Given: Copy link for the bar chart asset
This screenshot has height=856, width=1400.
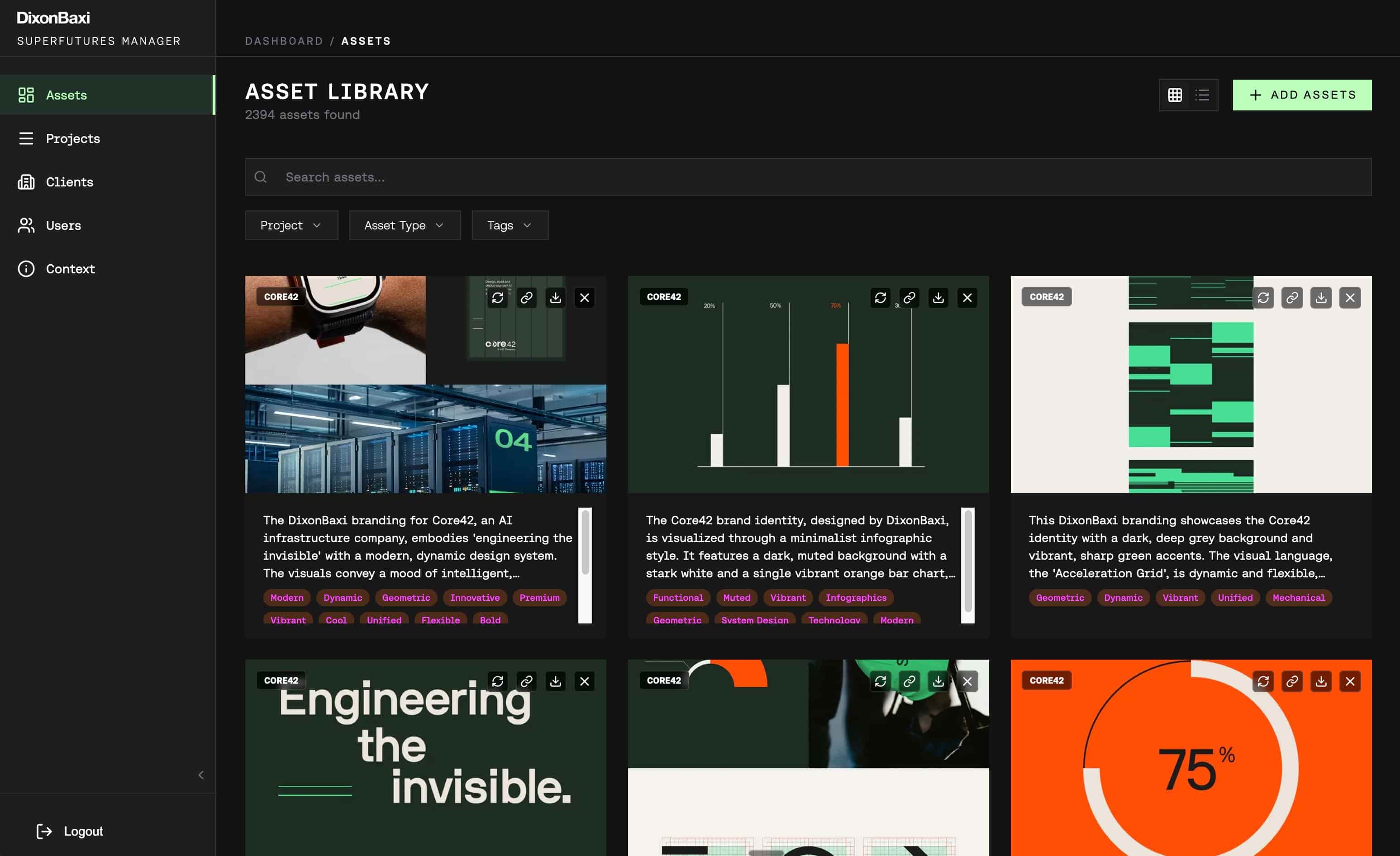Looking at the screenshot, I should (x=910, y=298).
